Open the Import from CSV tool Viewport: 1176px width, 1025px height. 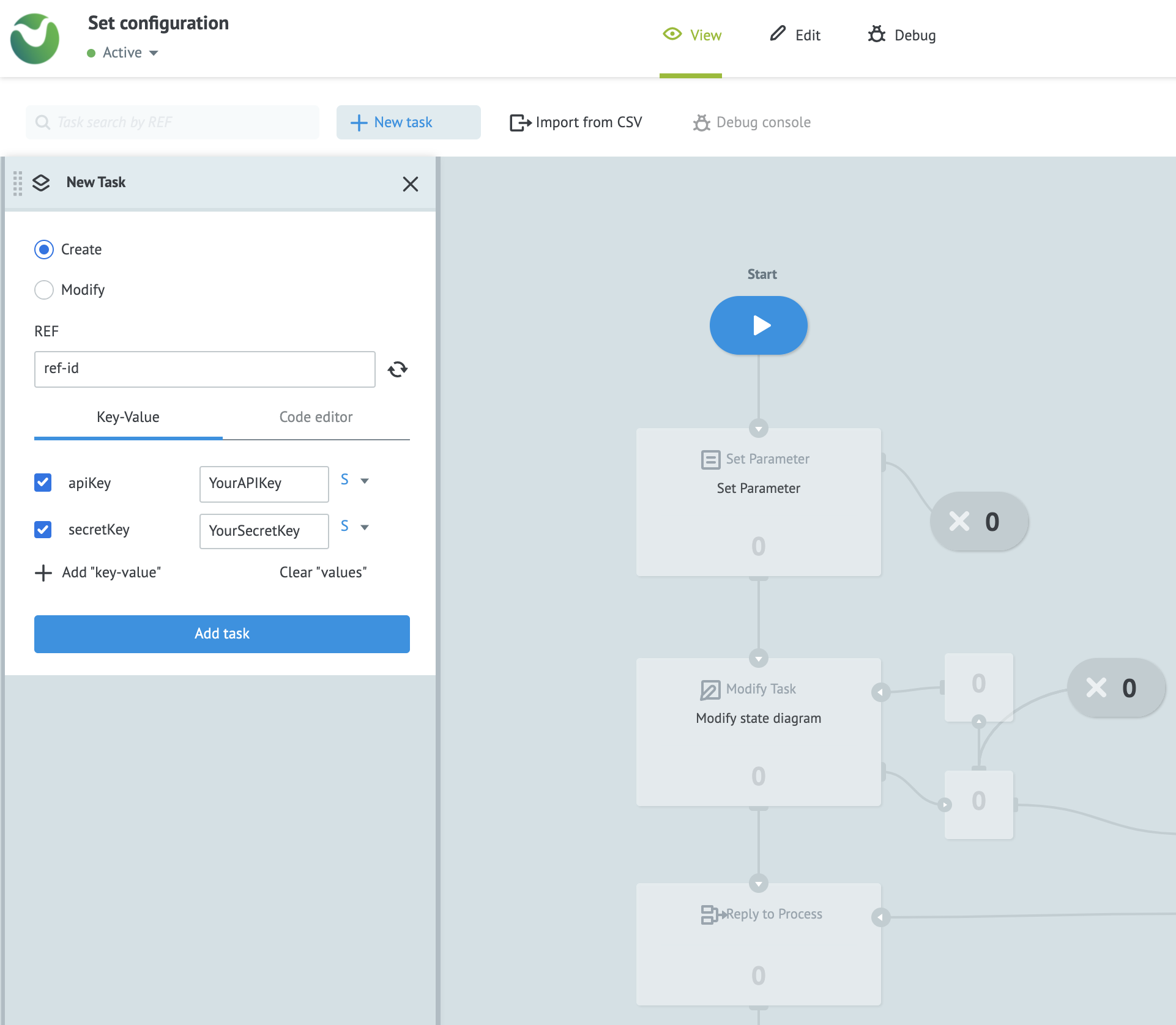pyautogui.click(x=575, y=122)
